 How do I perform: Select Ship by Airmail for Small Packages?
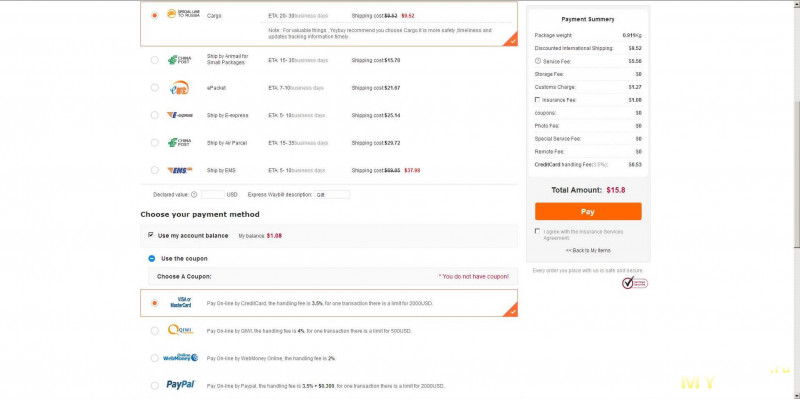pos(155,60)
